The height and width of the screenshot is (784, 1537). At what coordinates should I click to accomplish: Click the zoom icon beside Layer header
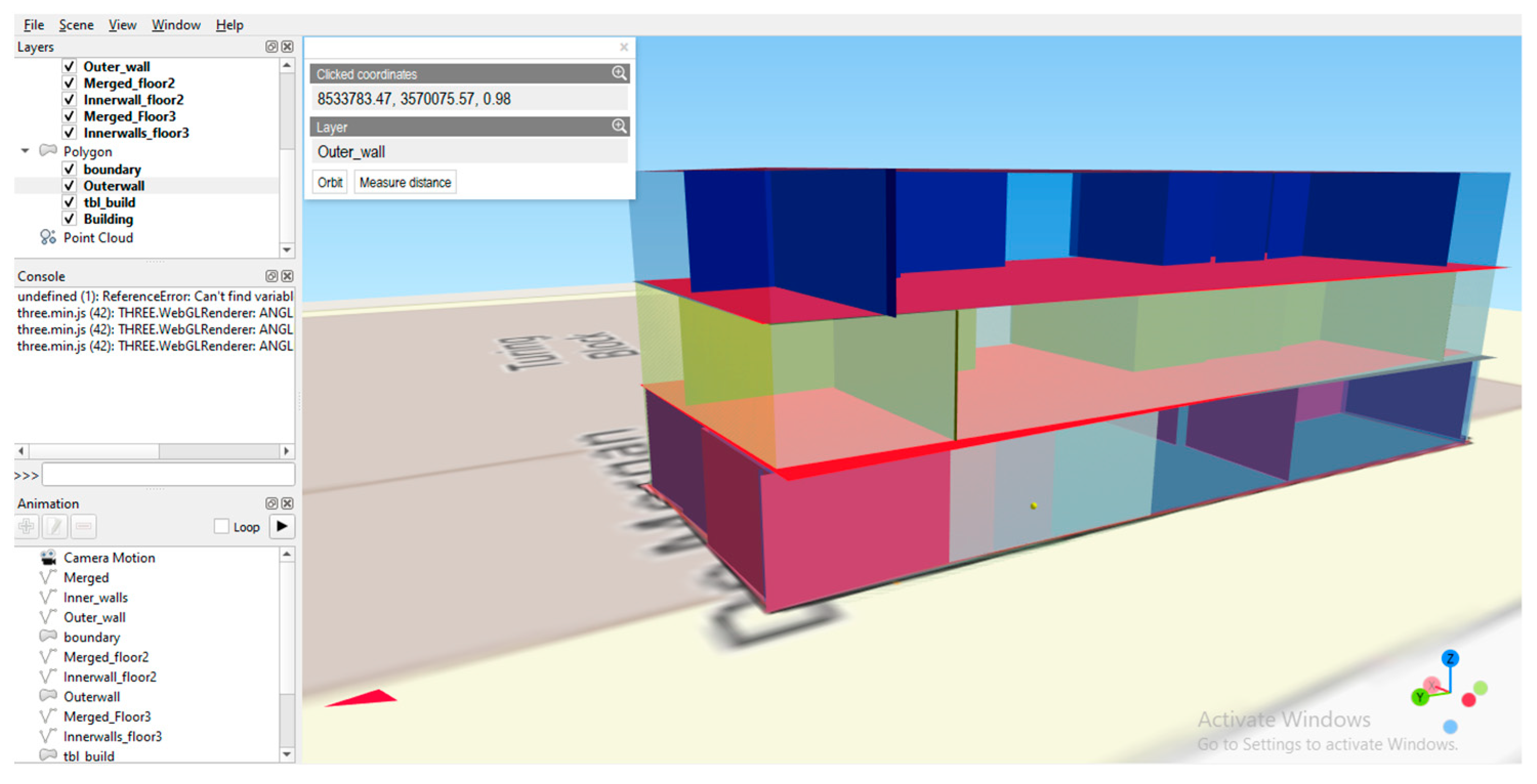coord(619,126)
